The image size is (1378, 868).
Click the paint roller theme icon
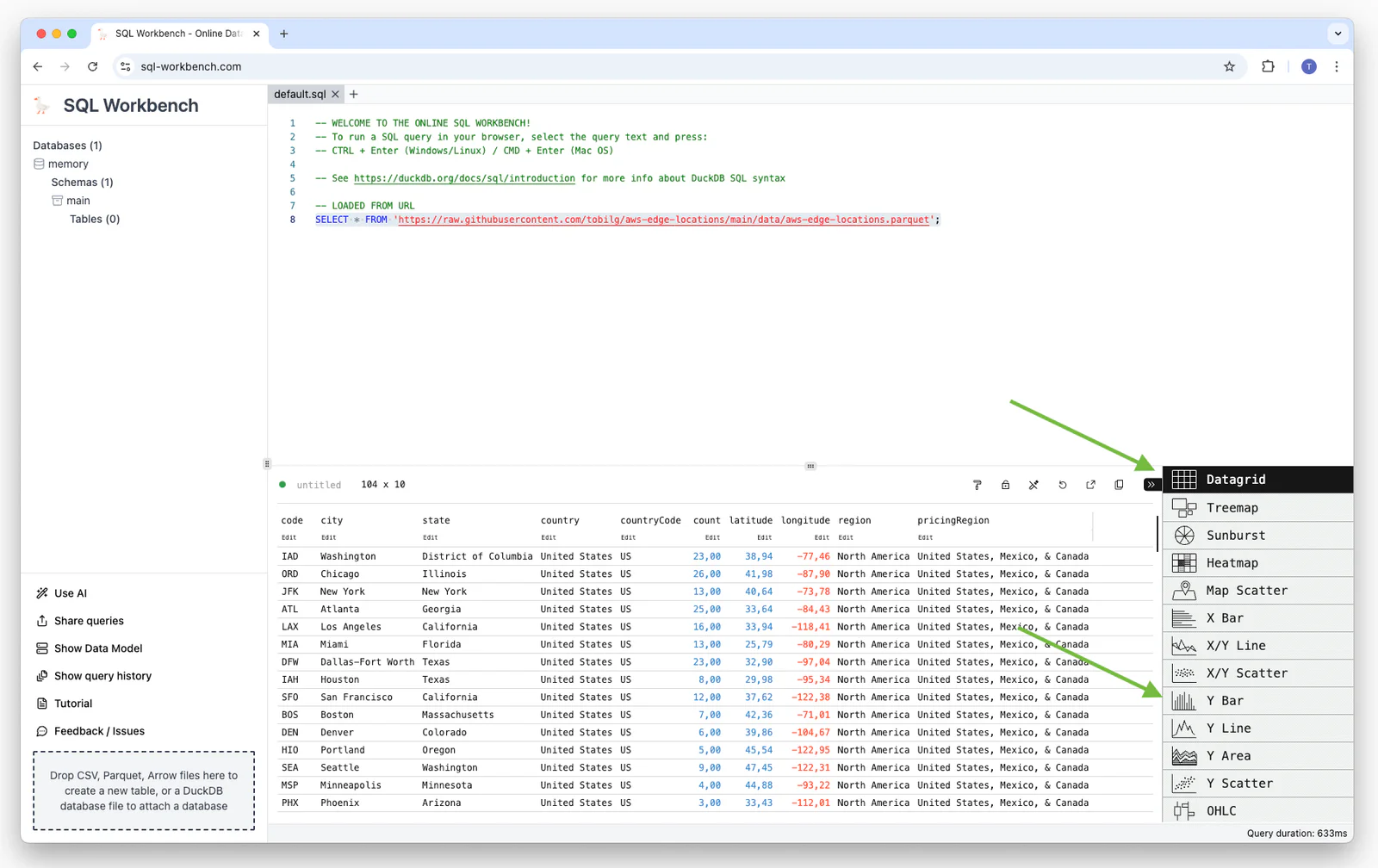[x=977, y=485]
